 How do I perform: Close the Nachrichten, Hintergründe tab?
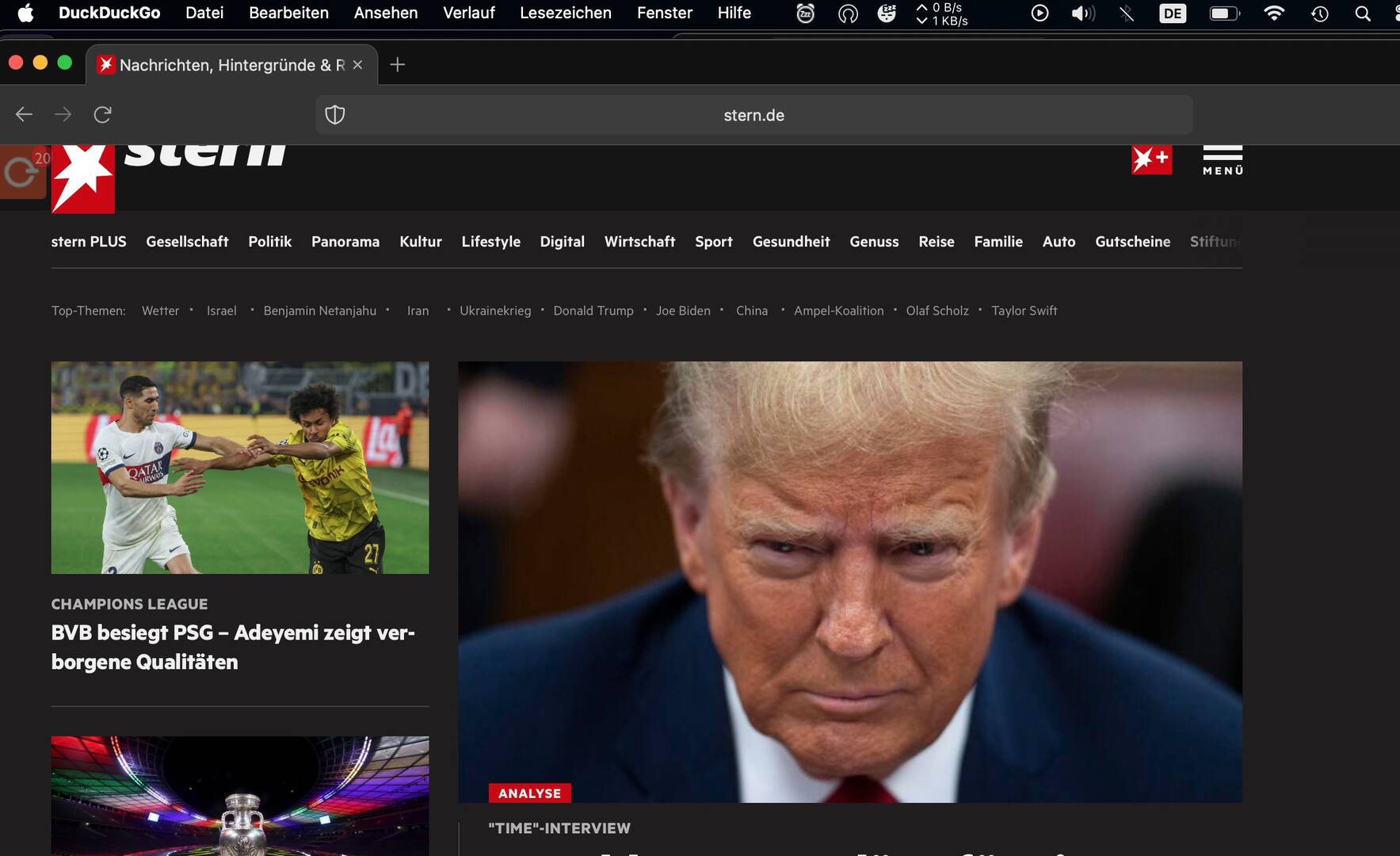tap(357, 65)
